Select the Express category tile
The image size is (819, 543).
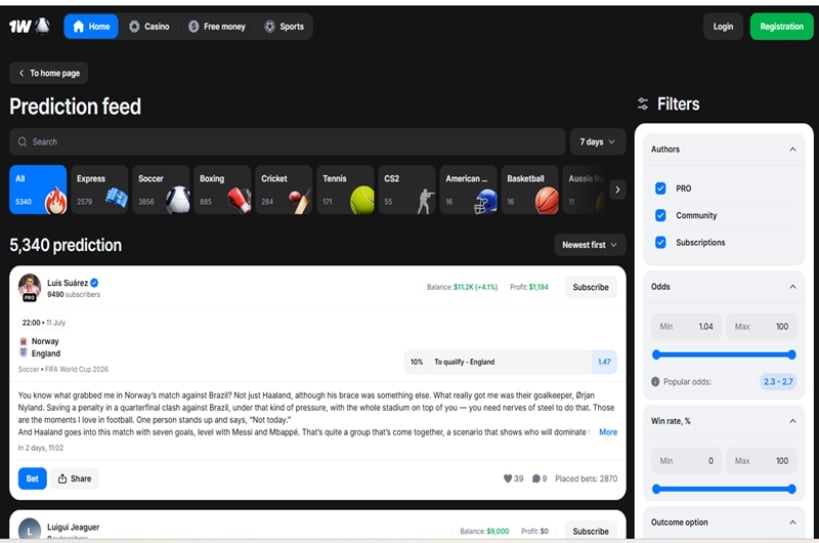pos(99,190)
